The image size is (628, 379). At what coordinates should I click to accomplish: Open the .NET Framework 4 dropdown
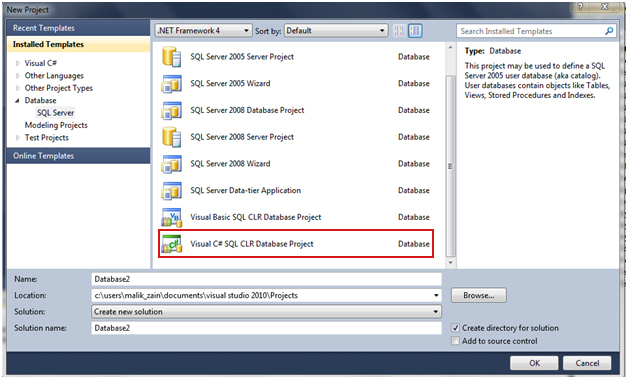203,30
